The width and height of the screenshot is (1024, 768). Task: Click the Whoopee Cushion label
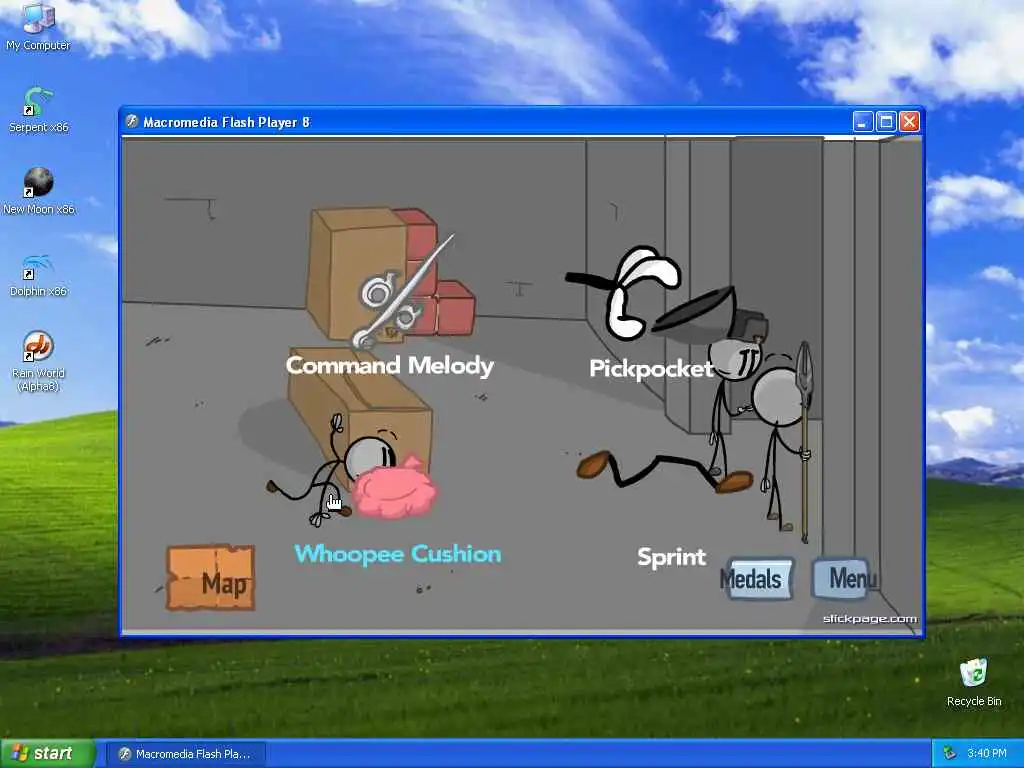pyautogui.click(x=398, y=554)
